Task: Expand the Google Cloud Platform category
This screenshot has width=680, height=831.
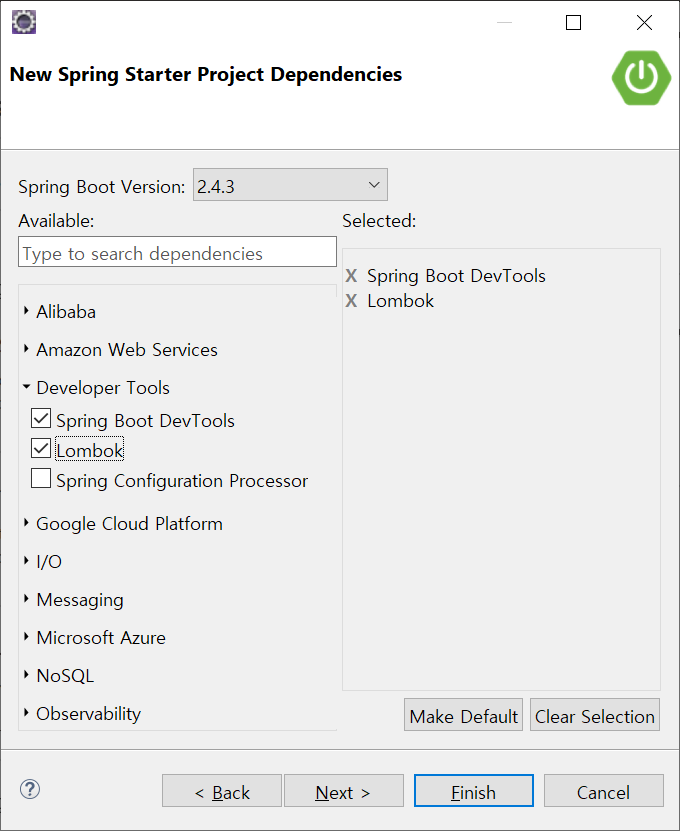Action: coord(26,524)
